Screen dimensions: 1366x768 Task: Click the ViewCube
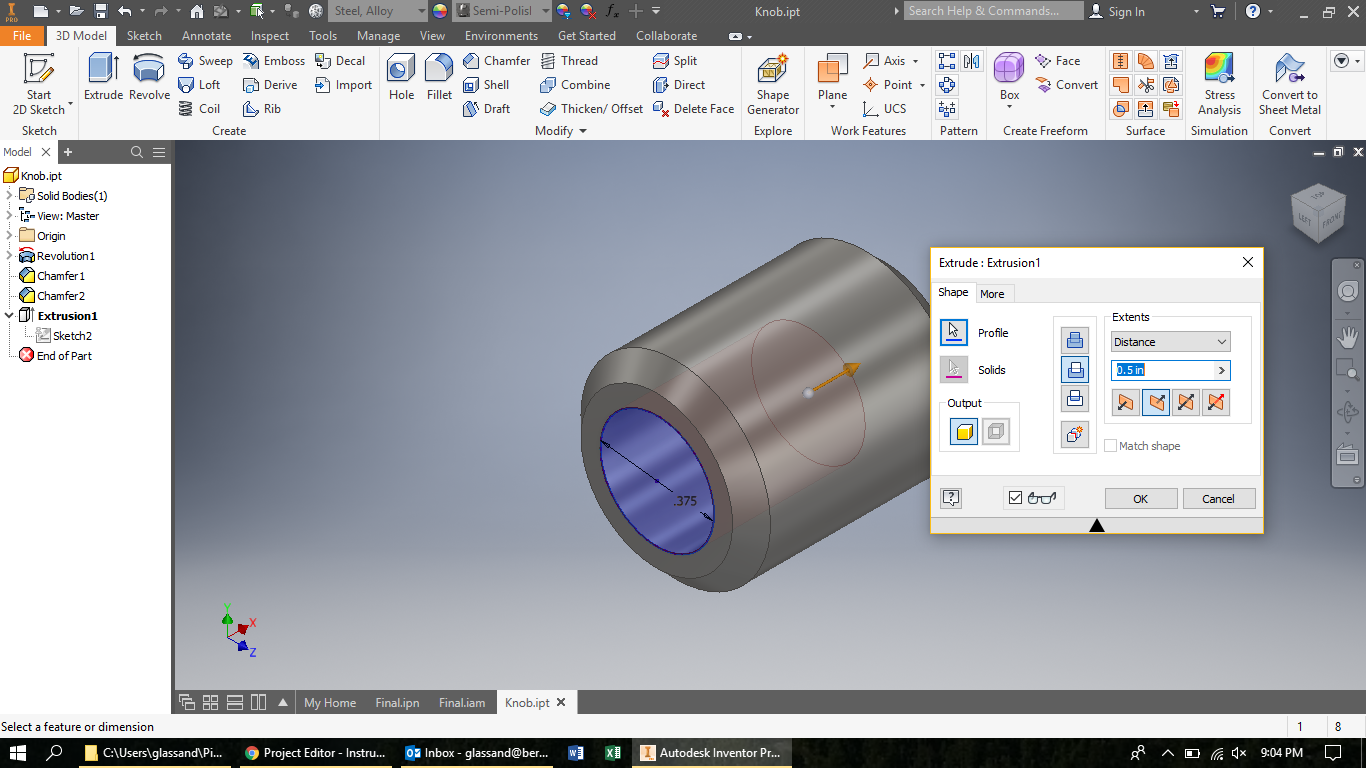click(x=1318, y=212)
